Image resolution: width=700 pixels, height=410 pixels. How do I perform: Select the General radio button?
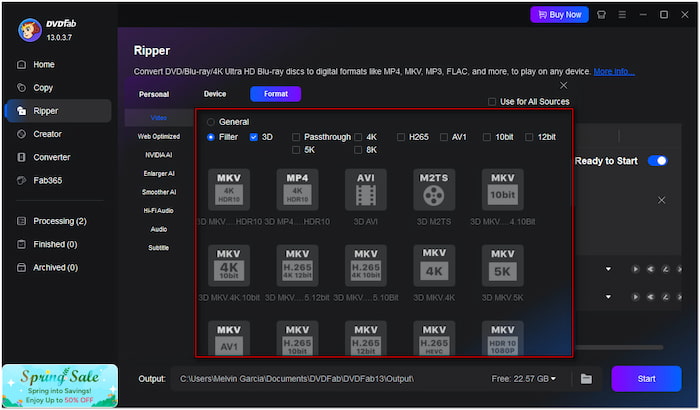click(x=211, y=122)
